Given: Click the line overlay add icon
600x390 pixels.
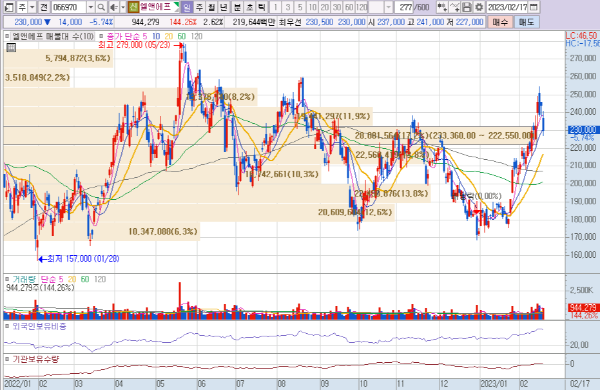Looking at the screenshot, I should point(454,7).
